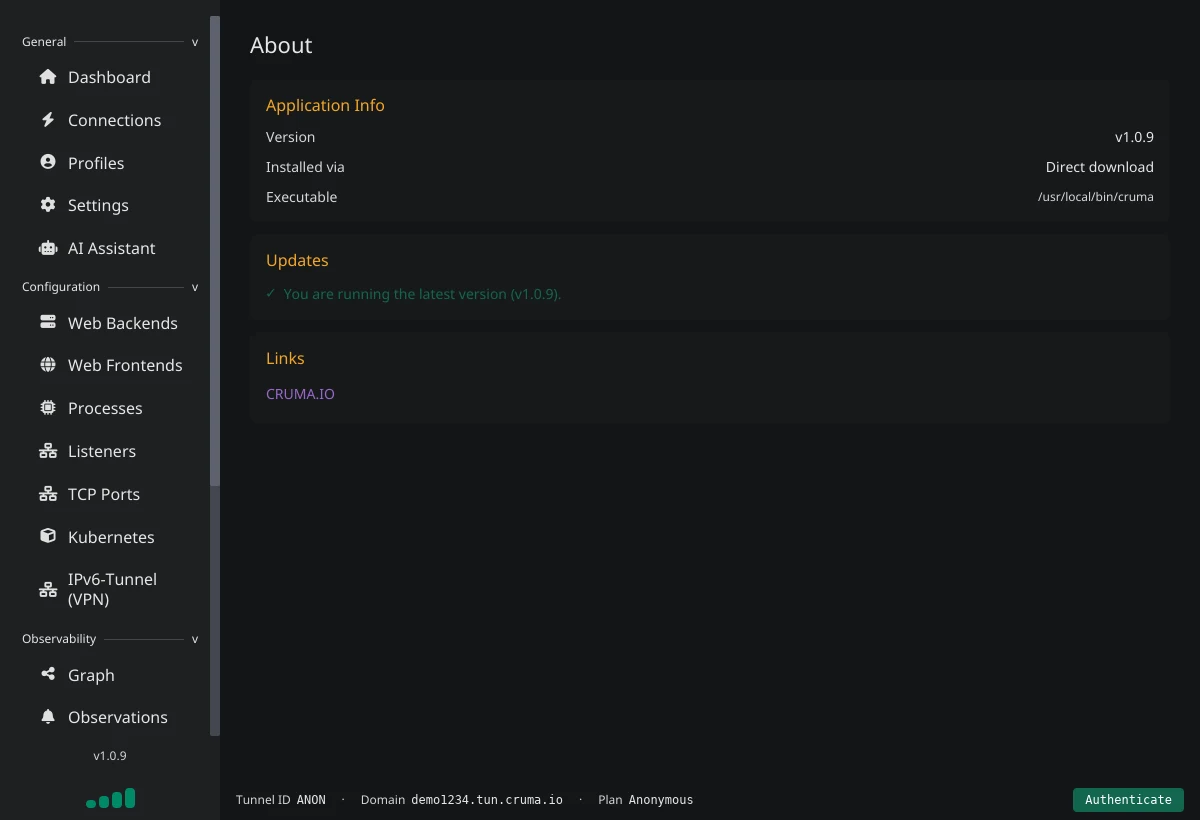1200x820 pixels.
Task: Click the Links section heading
Action: click(285, 358)
